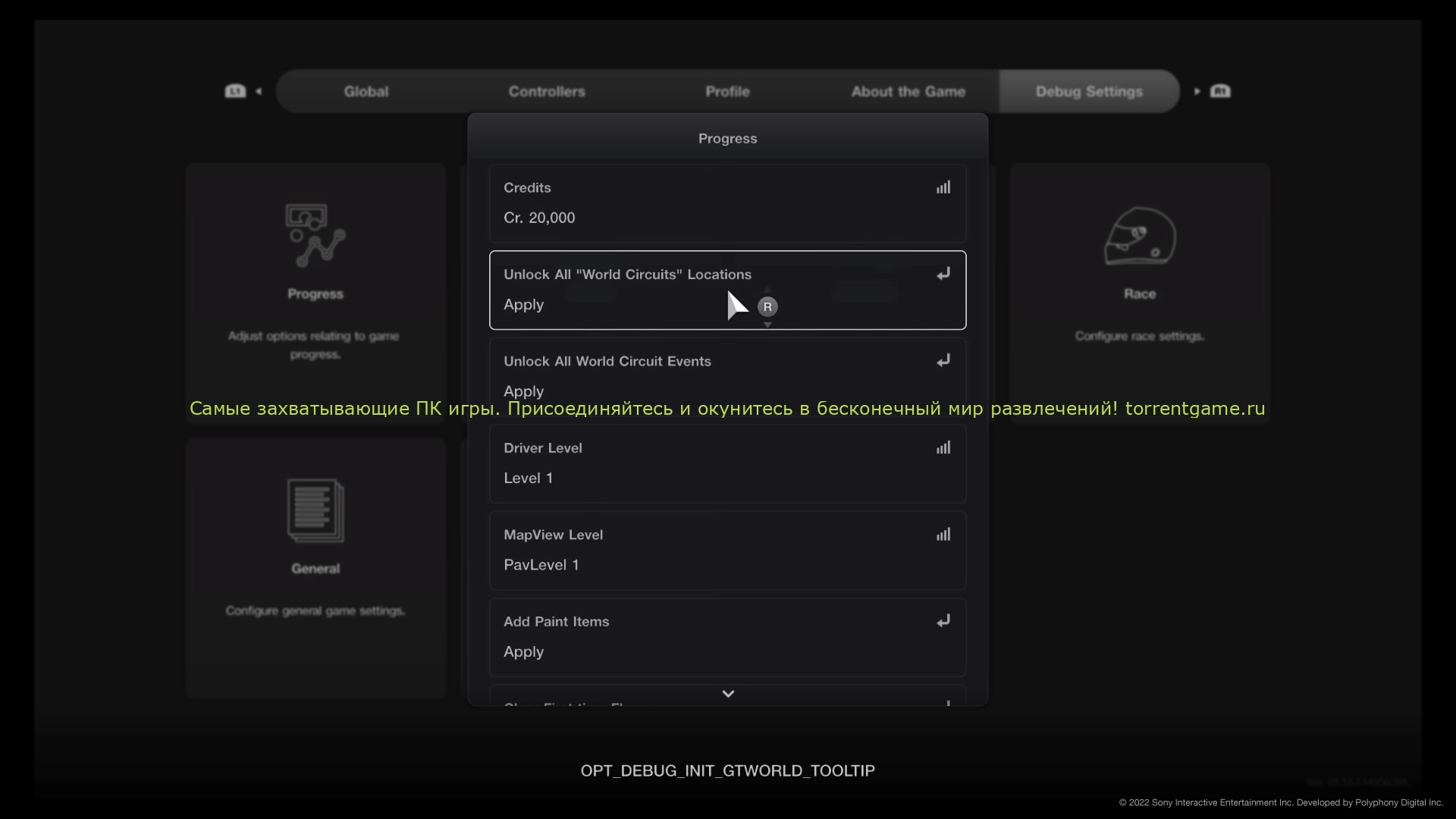The image size is (1456, 819).
Task: Open the Profile tab
Action: [727, 92]
